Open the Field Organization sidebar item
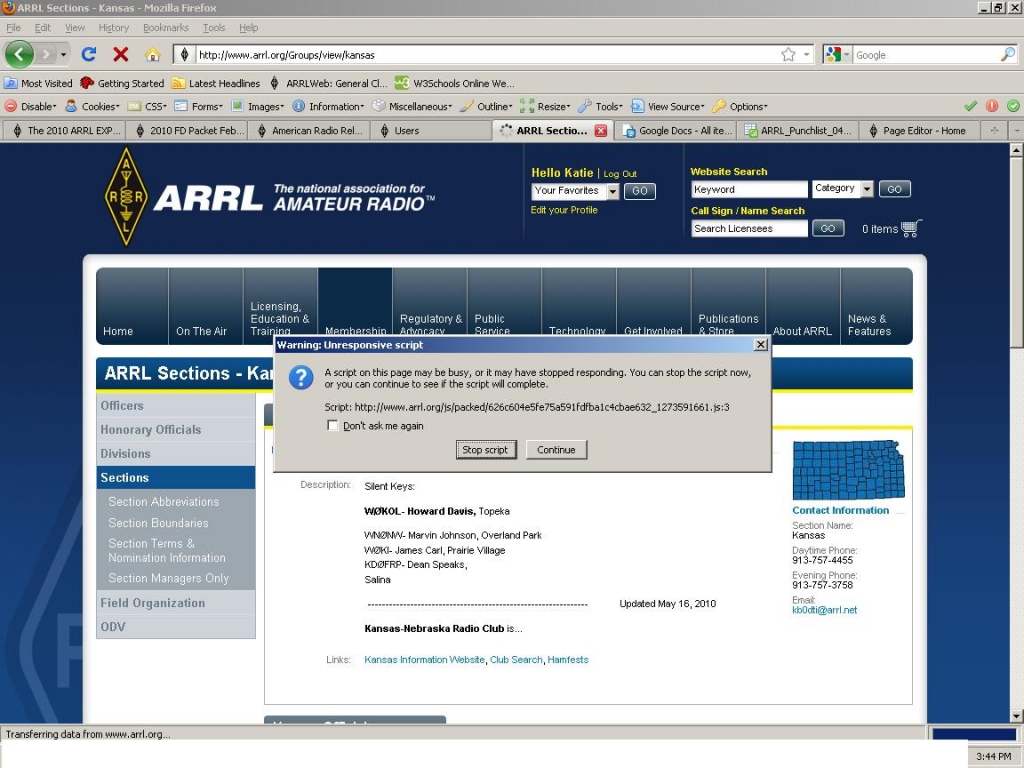The height and width of the screenshot is (768, 1024). pyautogui.click(x=176, y=603)
